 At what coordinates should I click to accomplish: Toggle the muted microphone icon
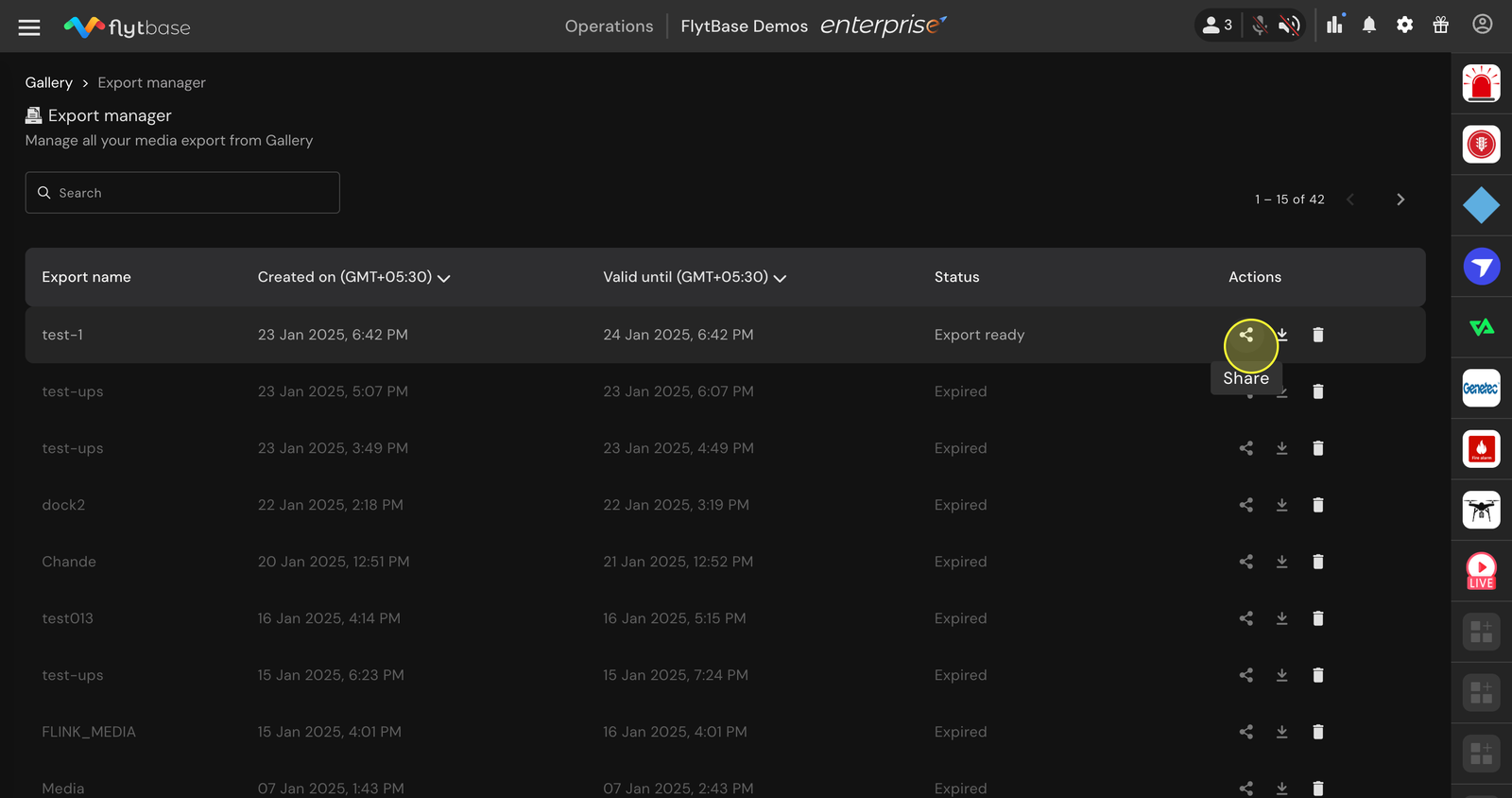(1260, 26)
